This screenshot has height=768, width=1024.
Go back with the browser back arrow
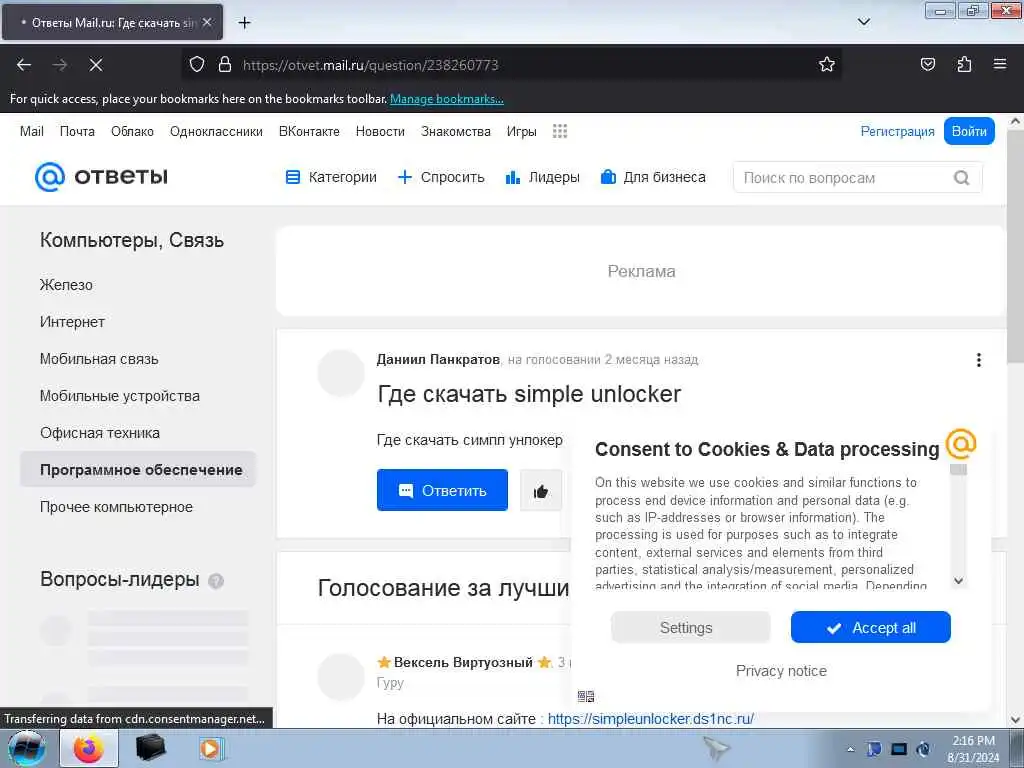[24, 65]
